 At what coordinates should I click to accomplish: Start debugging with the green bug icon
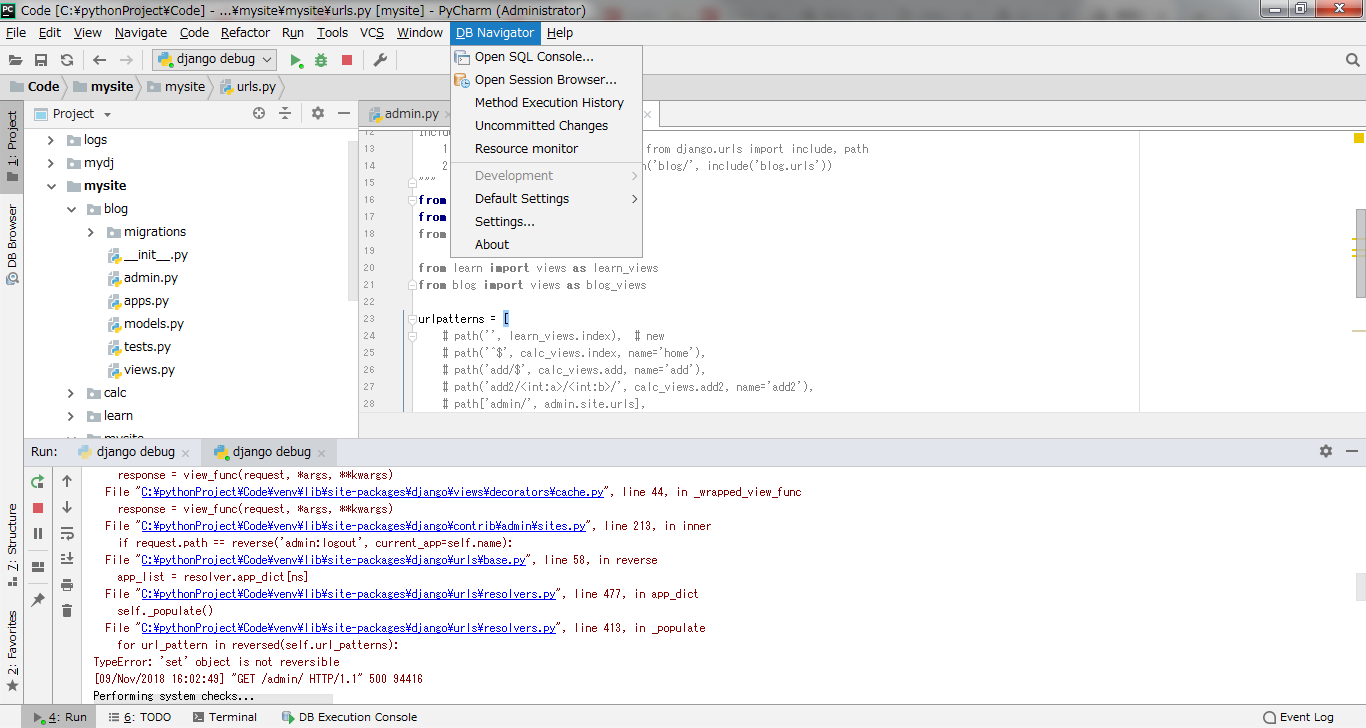click(x=321, y=60)
